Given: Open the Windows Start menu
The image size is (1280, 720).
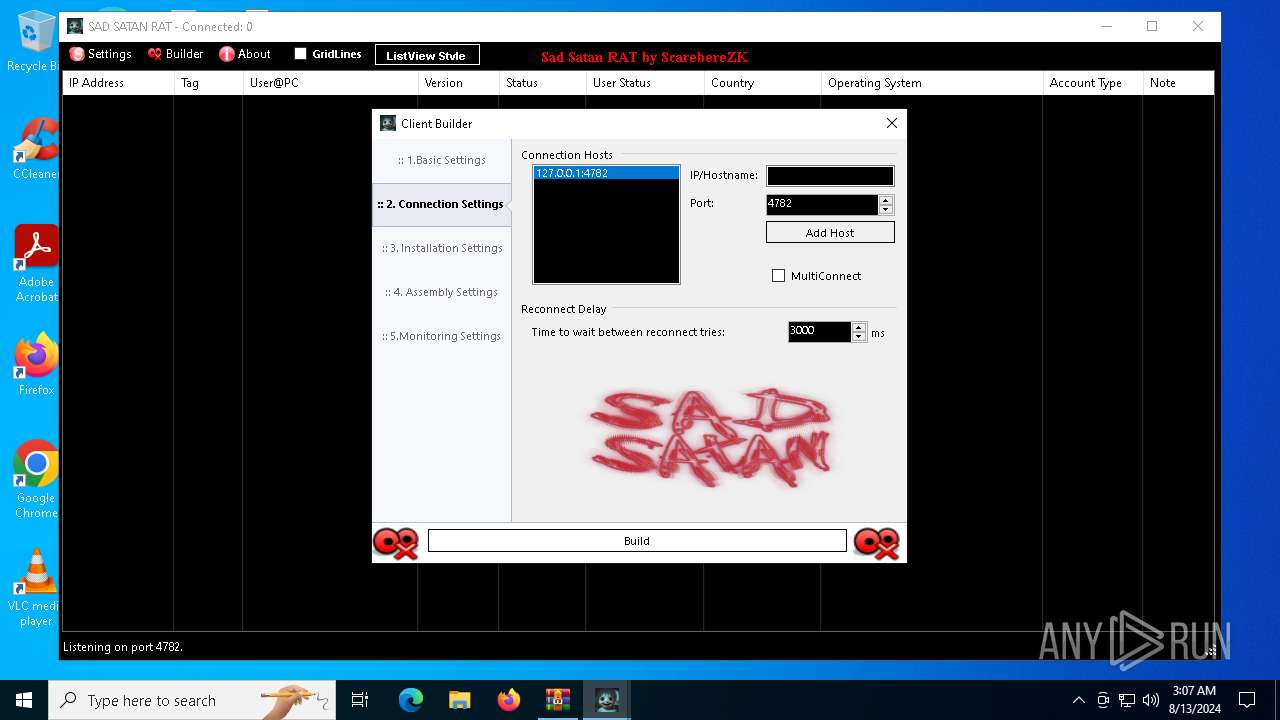Looking at the screenshot, I should (x=24, y=700).
